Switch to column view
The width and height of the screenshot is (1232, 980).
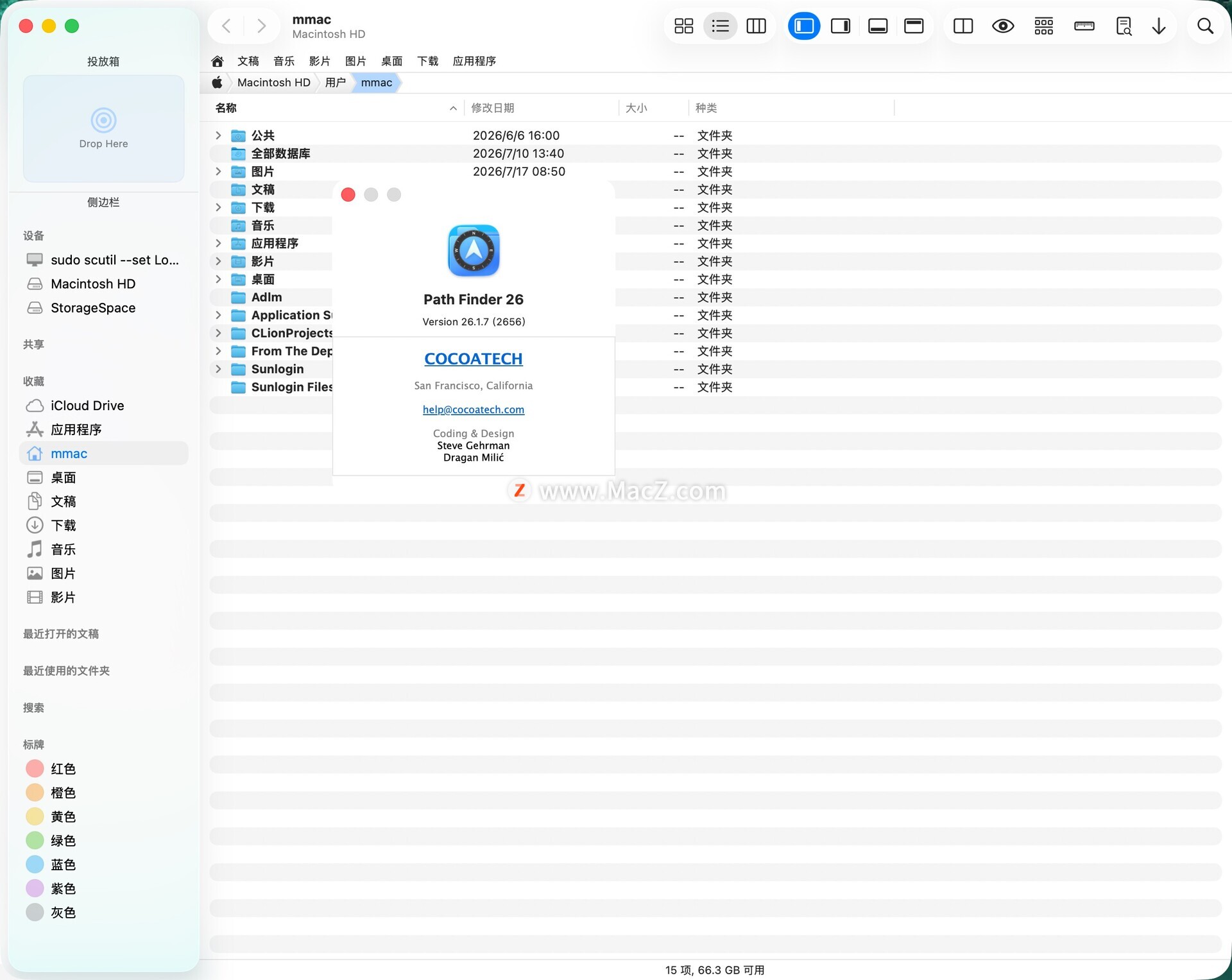(757, 26)
